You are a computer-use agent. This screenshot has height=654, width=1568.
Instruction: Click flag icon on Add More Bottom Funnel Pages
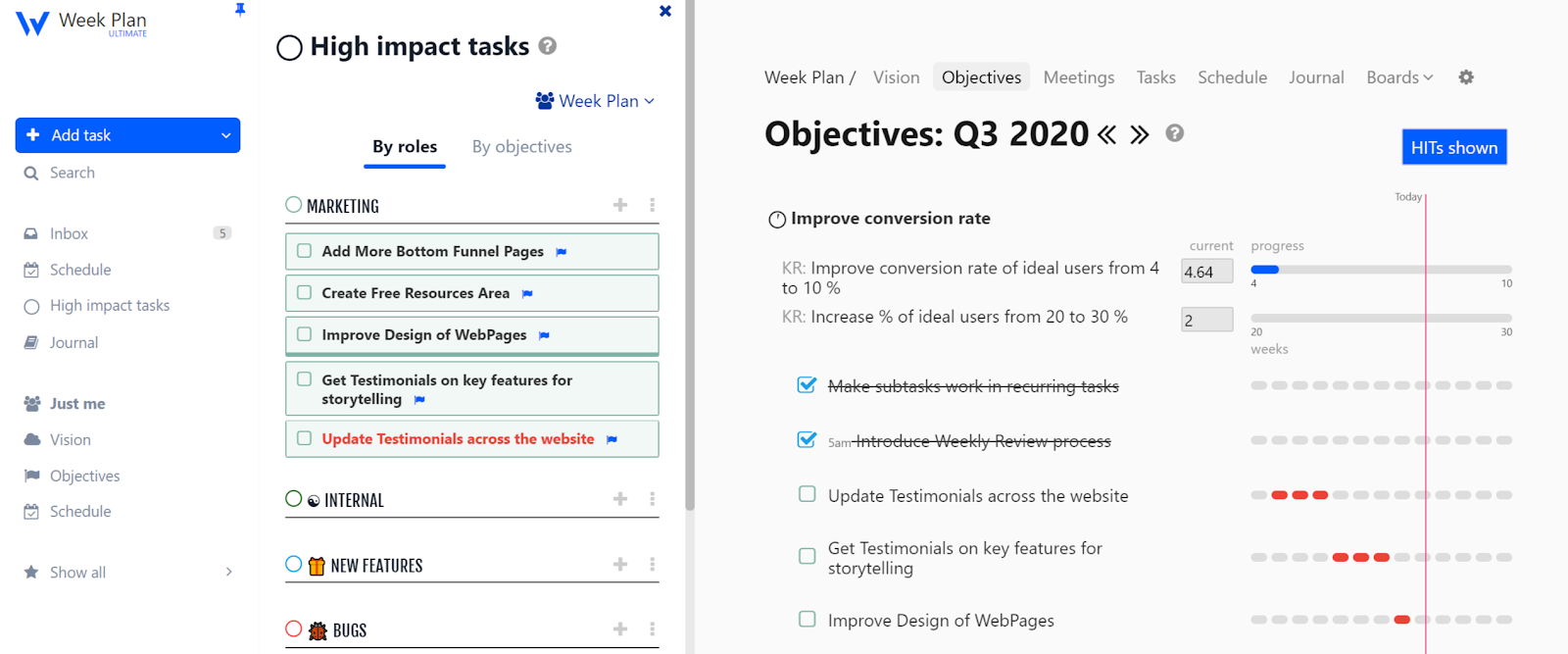pyautogui.click(x=562, y=252)
